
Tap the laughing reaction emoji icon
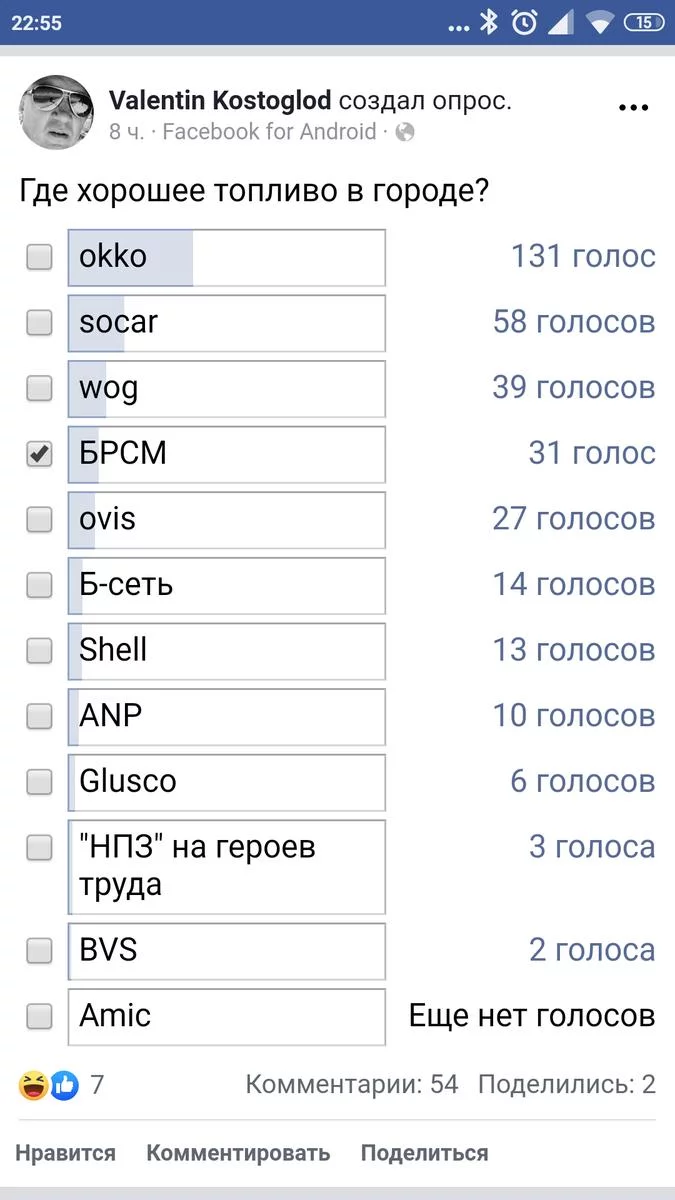click(32, 1085)
